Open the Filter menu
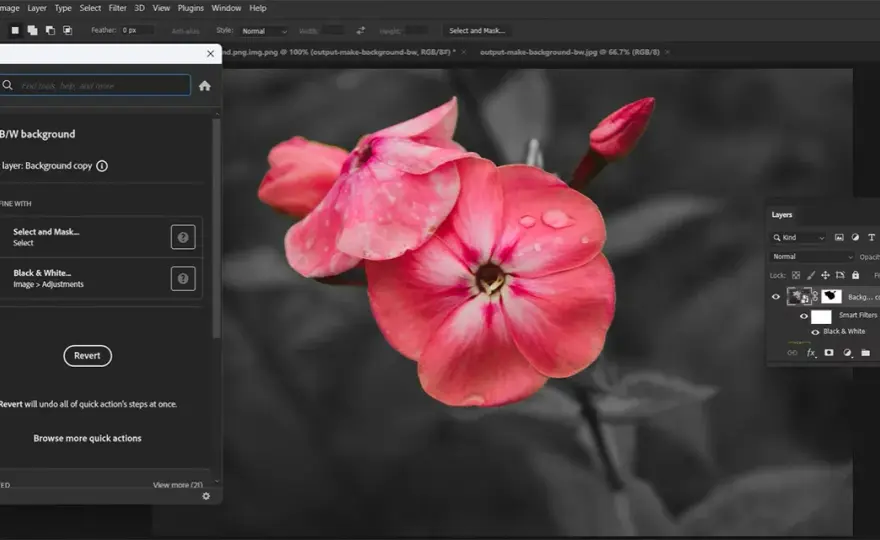The width and height of the screenshot is (880, 540). pos(117,8)
